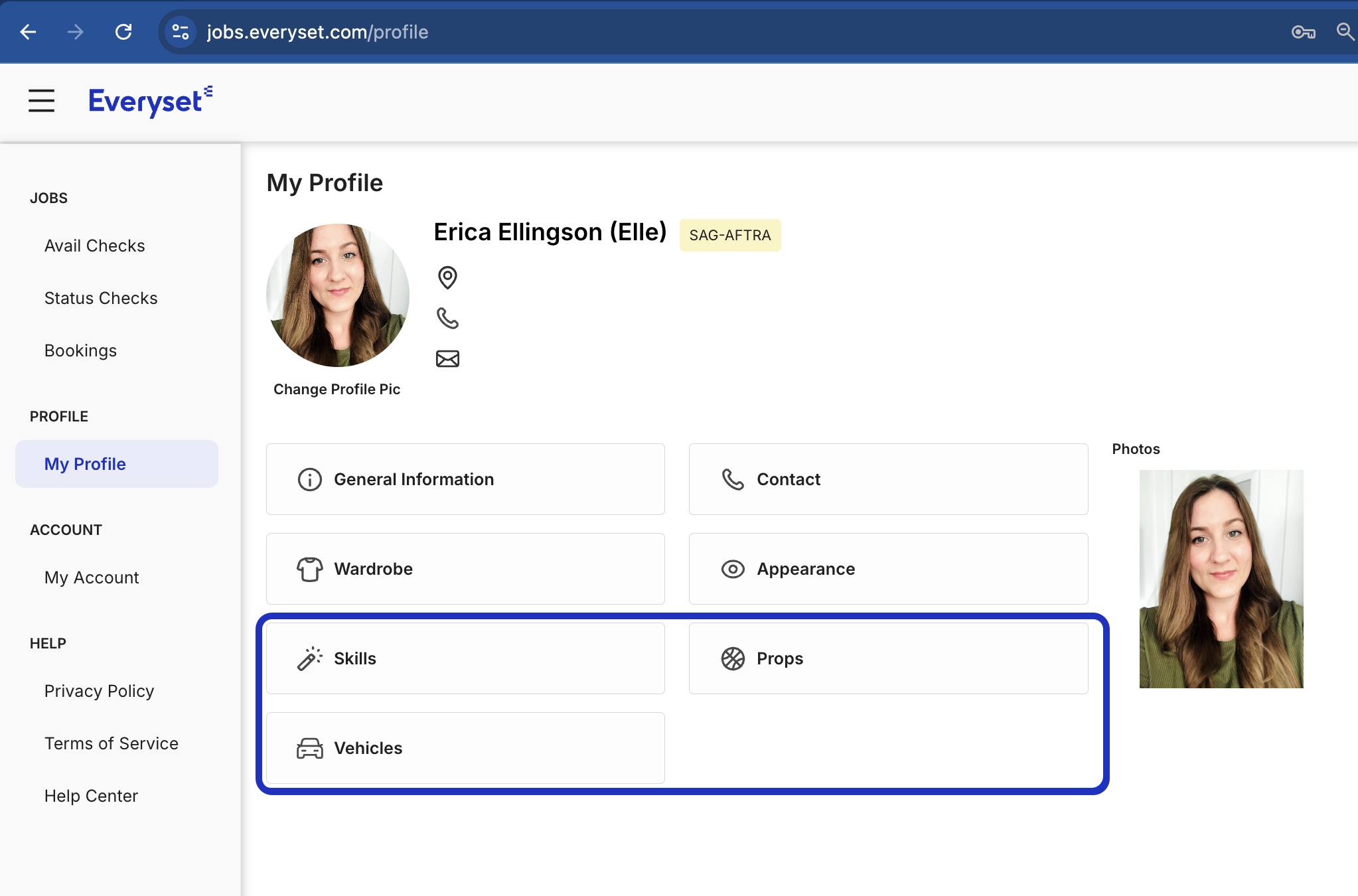
Task: Open the General Information section
Action: click(465, 479)
